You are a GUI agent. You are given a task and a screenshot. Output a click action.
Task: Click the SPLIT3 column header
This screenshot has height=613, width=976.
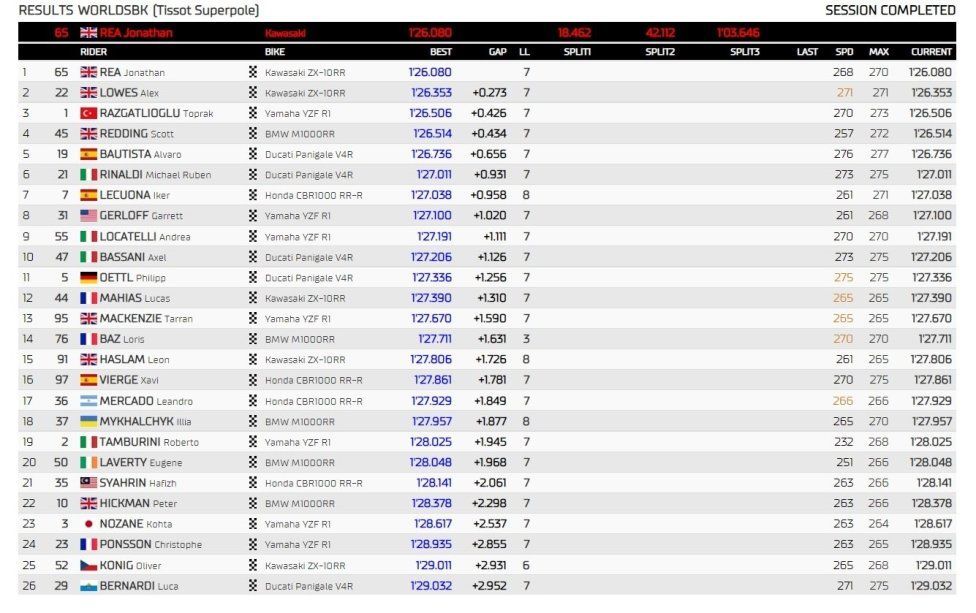point(744,52)
